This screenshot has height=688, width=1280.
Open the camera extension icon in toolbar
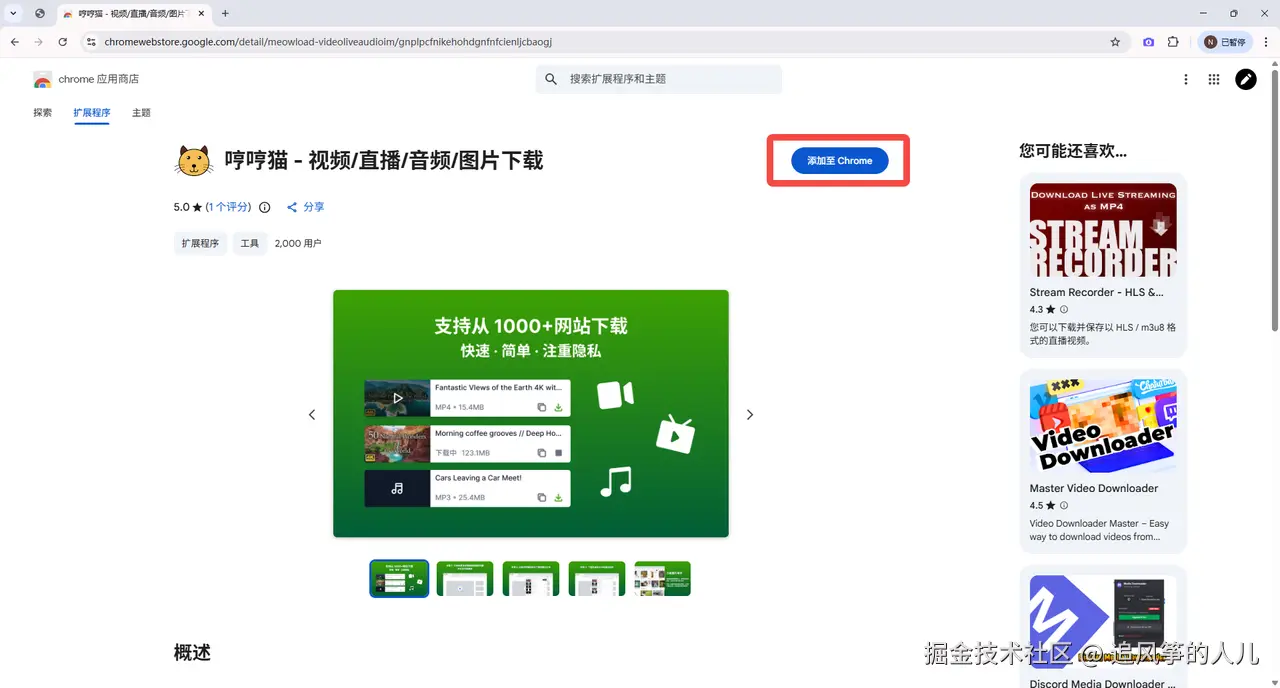1148,42
